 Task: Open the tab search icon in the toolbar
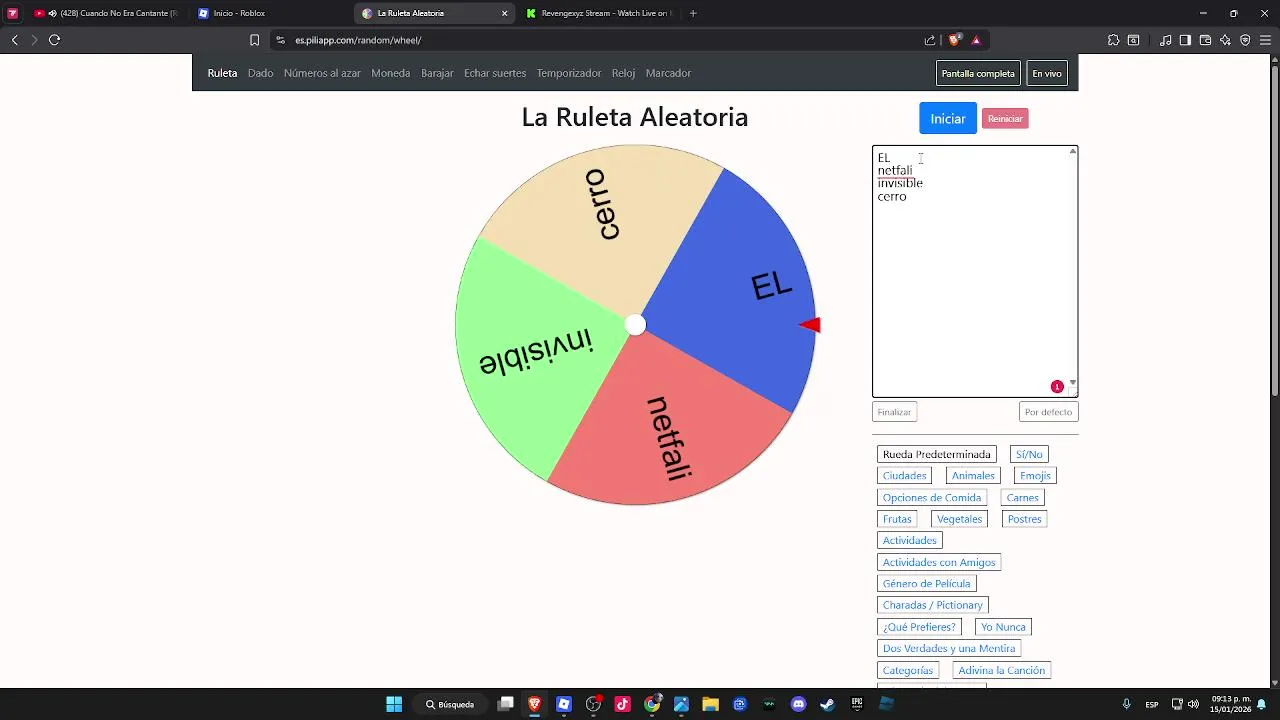click(1133, 40)
